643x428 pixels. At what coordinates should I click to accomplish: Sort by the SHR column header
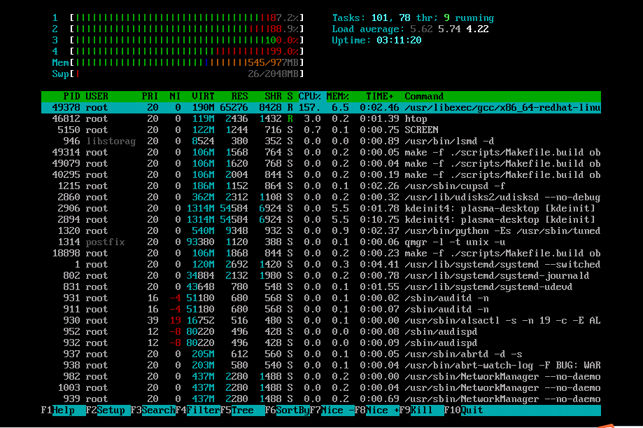pos(273,96)
